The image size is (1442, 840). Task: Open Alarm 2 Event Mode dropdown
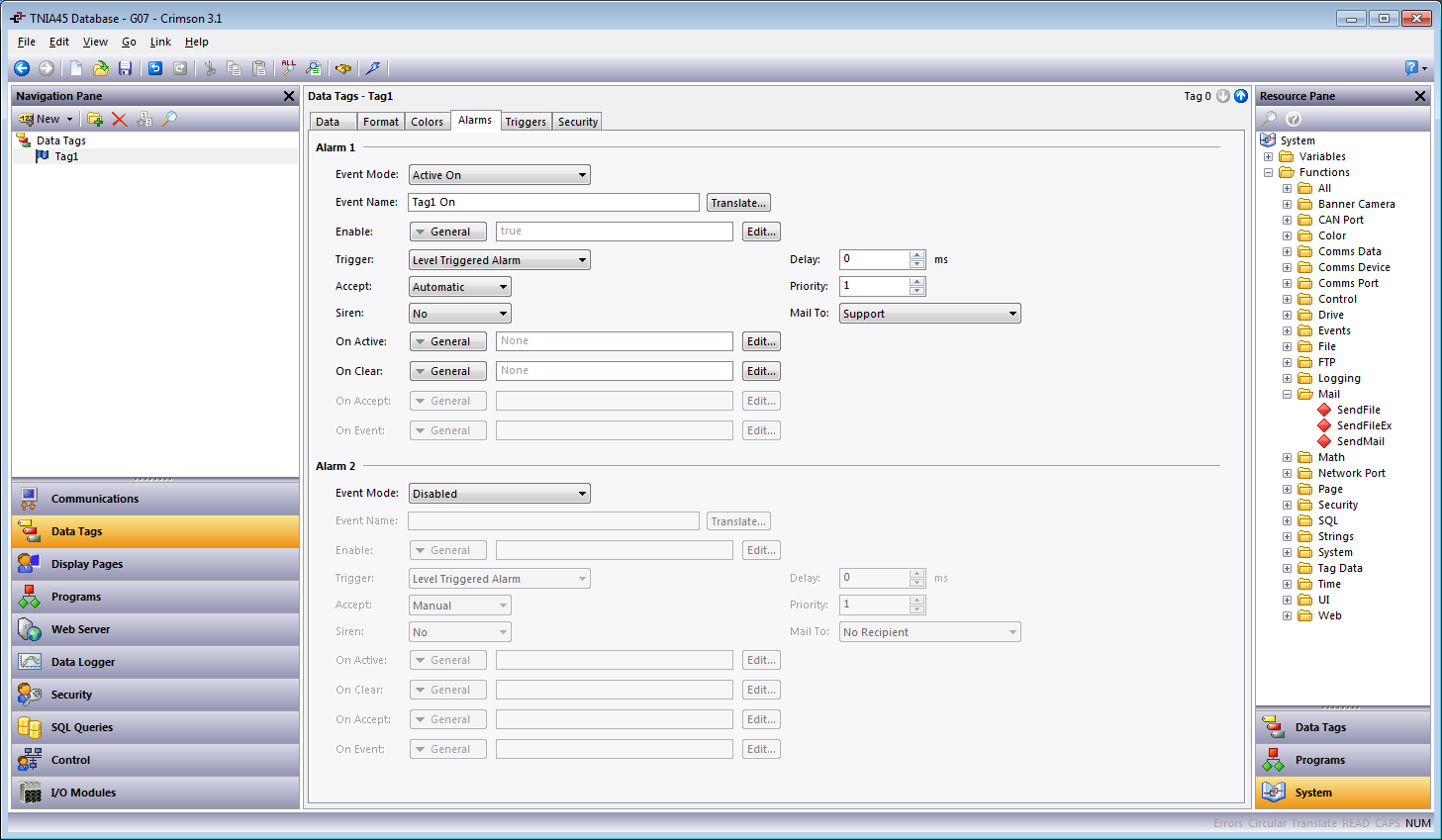pyautogui.click(x=500, y=494)
